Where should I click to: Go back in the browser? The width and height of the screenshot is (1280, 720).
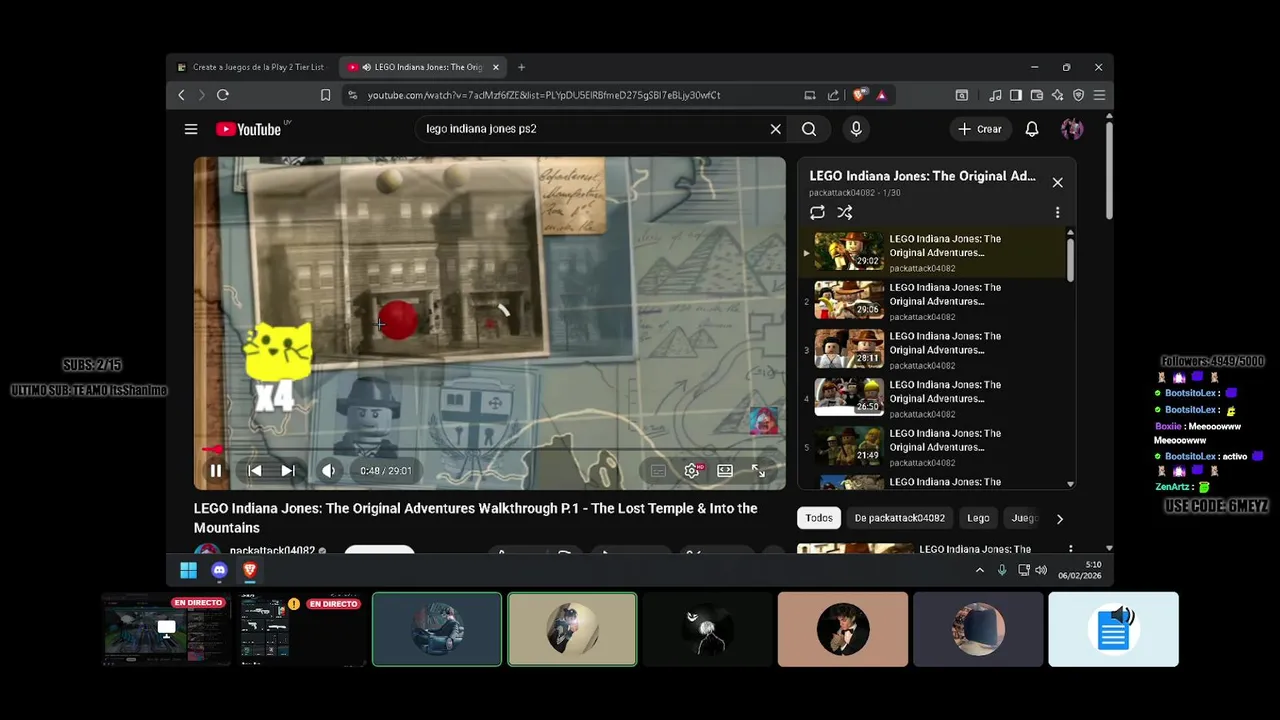(x=181, y=95)
